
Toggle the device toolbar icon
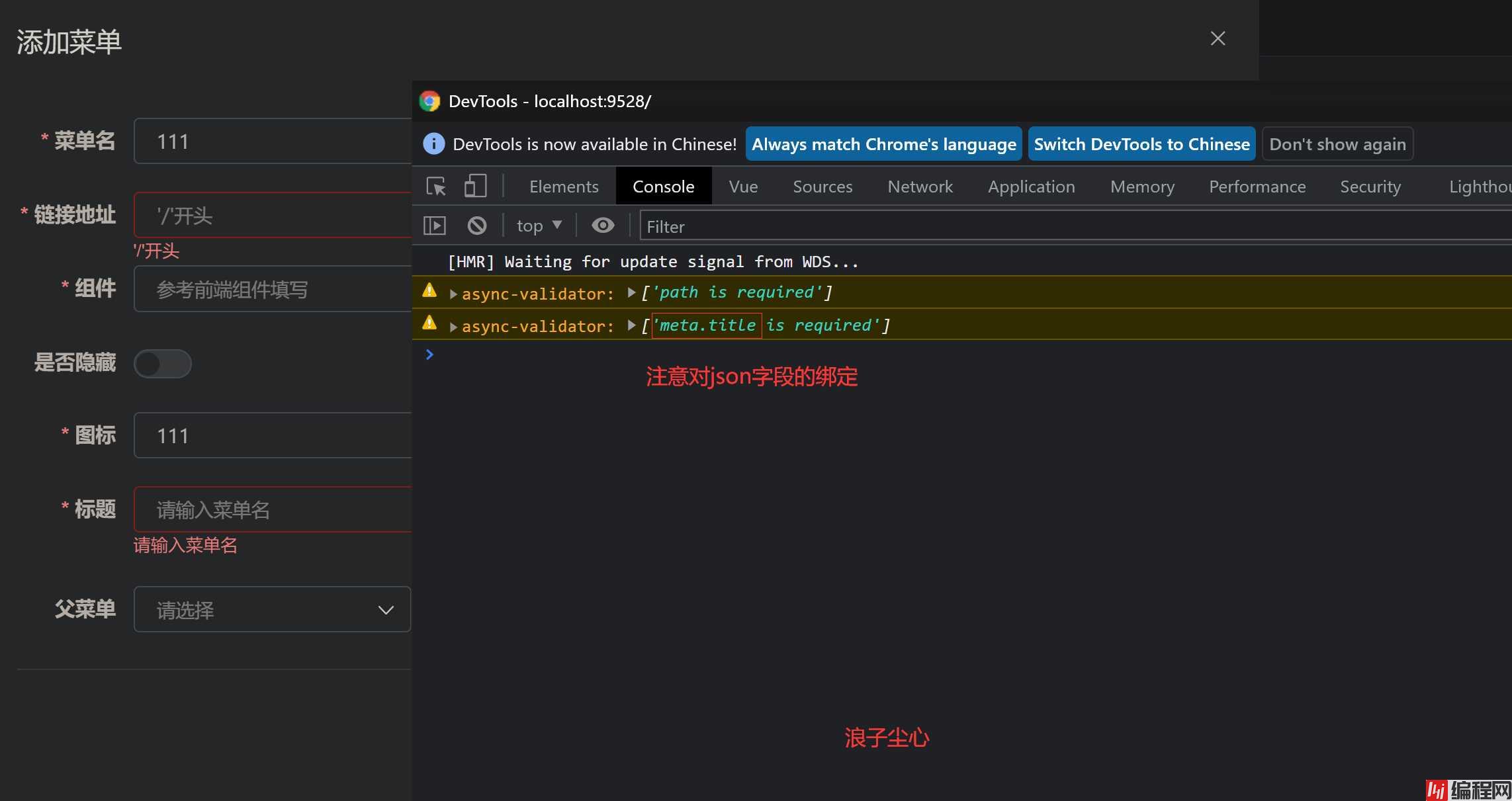coord(475,187)
